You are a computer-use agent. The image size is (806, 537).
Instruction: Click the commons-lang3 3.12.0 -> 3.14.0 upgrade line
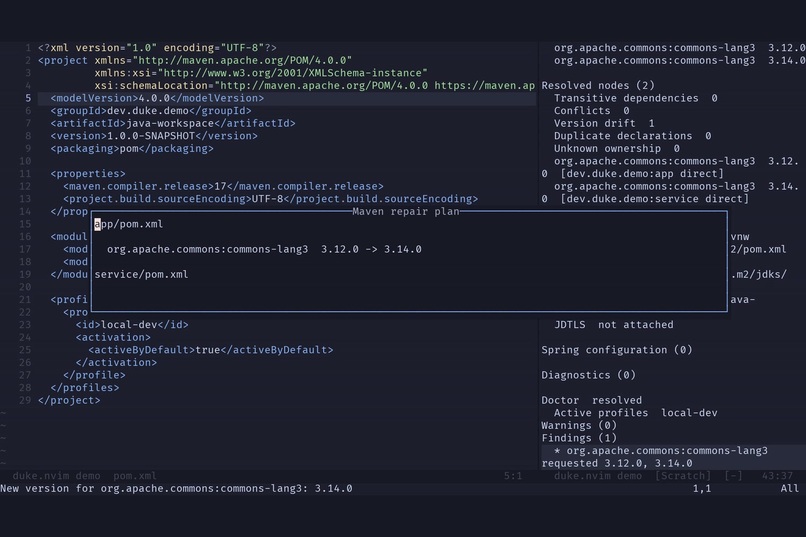coord(264,249)
